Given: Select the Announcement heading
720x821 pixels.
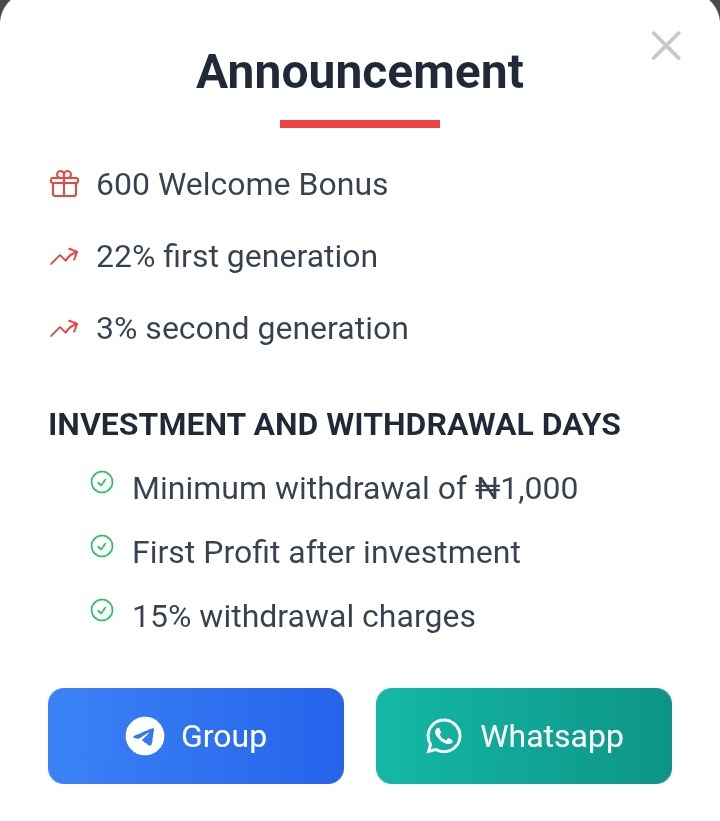Looking at the screenshot, I should coord(360,72).
